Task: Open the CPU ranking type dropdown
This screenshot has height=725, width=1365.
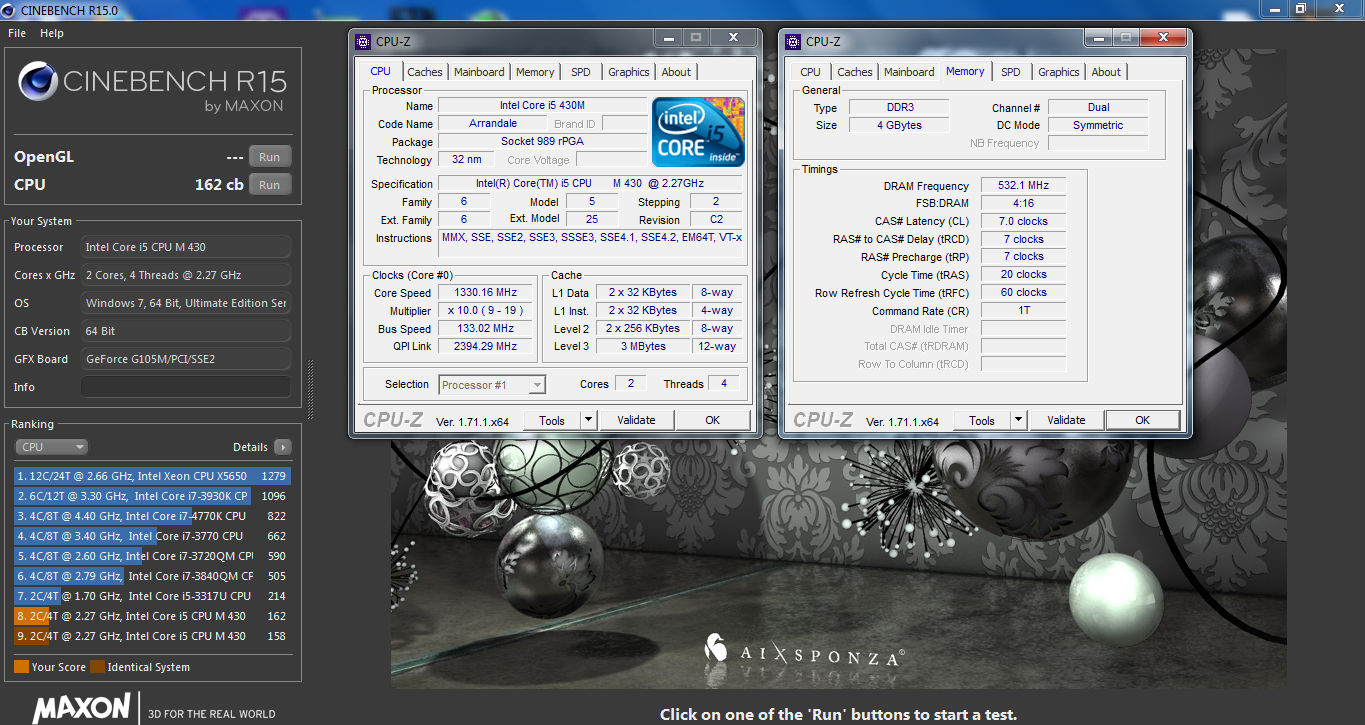Action: pyautogui.click(x=51, y=447)
